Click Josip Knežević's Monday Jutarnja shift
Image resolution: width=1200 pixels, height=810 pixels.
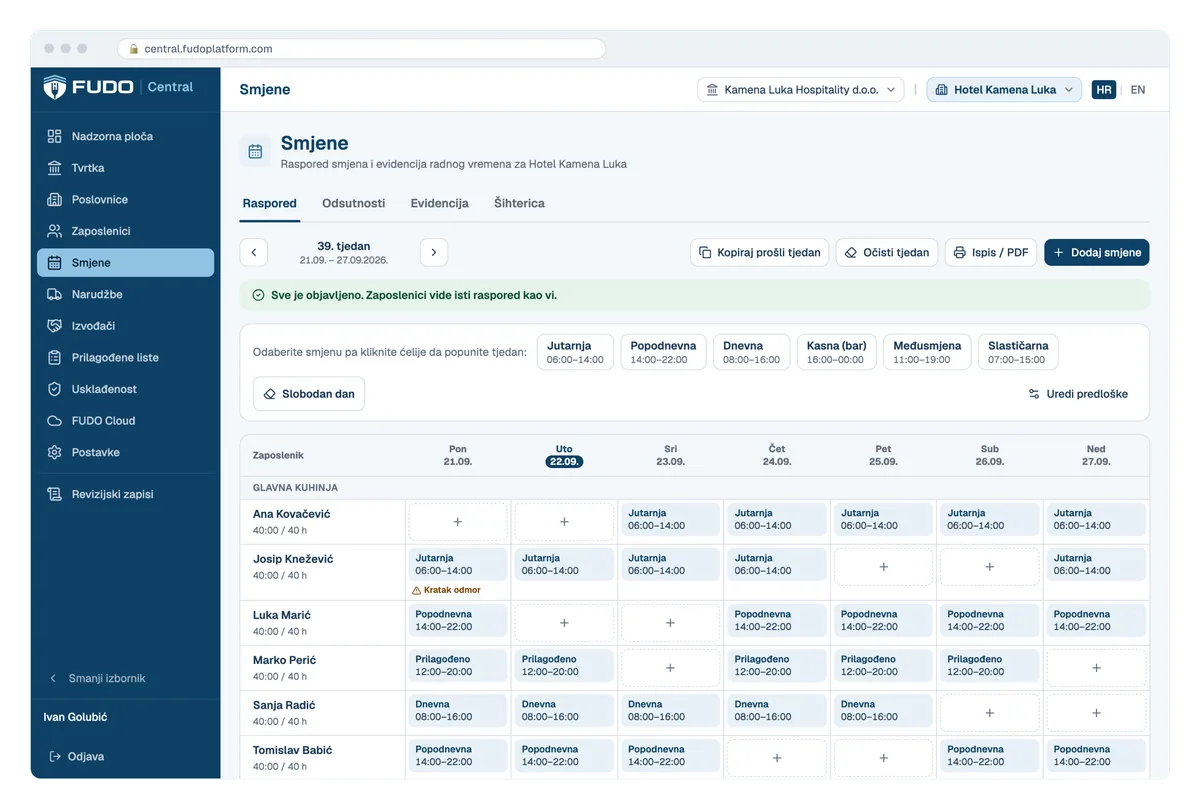click(x=458, y=564)
